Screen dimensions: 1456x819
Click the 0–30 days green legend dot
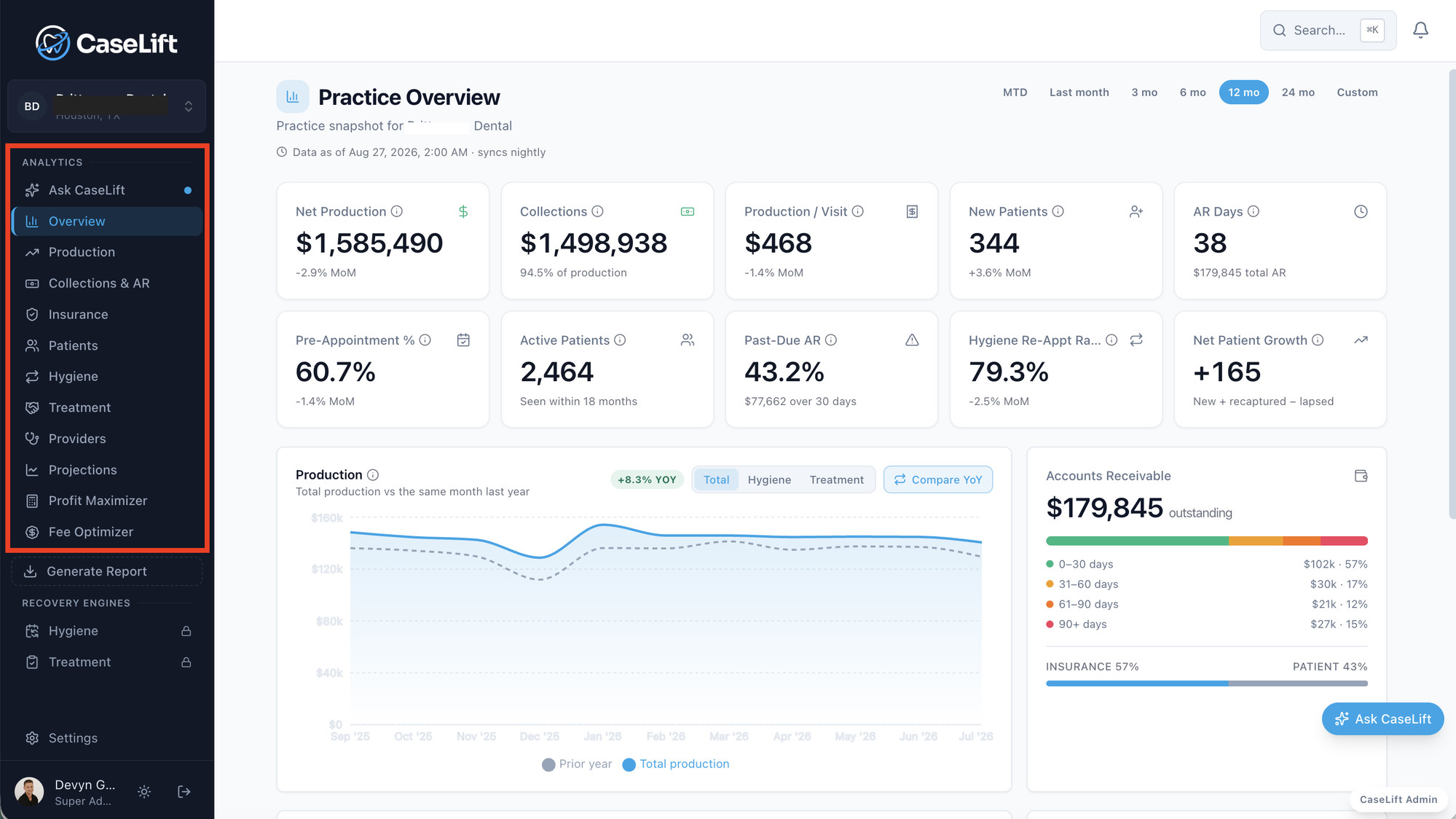tap(1050, 564)
